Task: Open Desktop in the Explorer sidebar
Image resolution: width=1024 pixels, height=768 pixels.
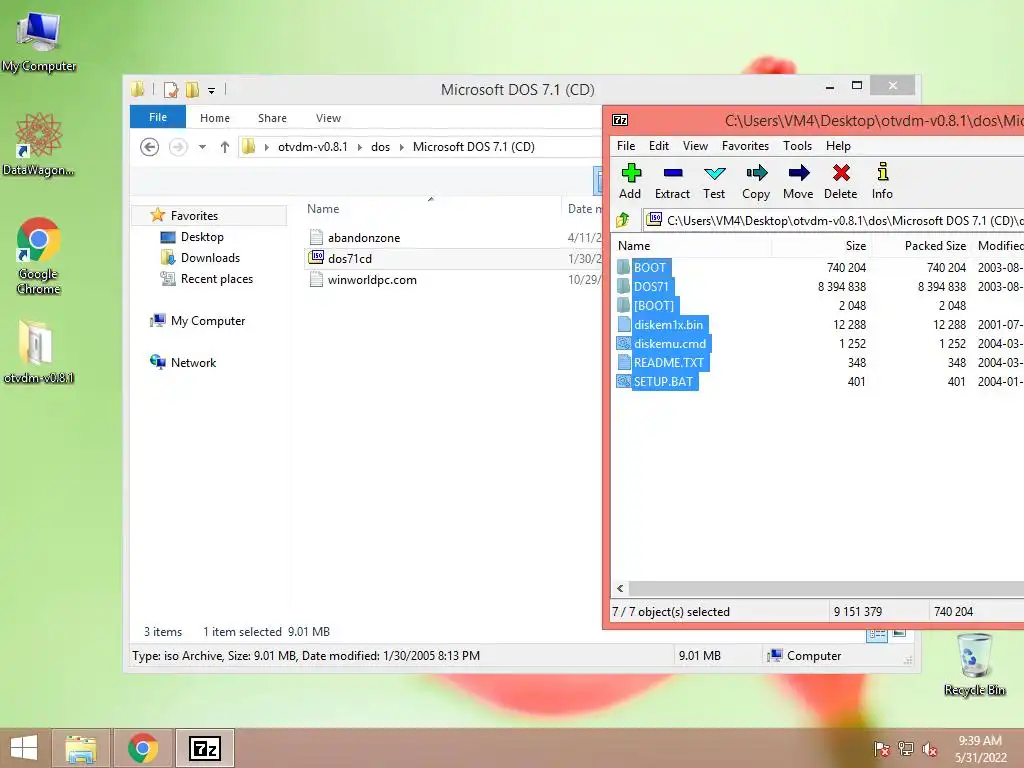Action: 202,236
